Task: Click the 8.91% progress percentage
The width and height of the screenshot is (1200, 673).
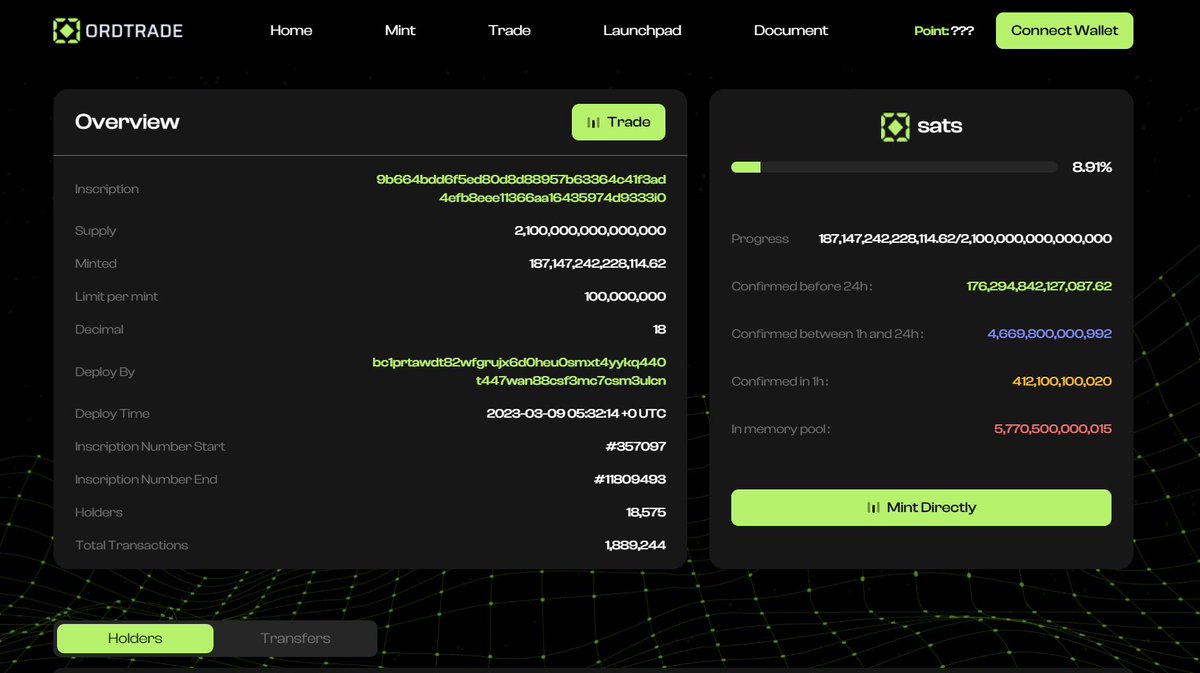Action: [1092, 167]
